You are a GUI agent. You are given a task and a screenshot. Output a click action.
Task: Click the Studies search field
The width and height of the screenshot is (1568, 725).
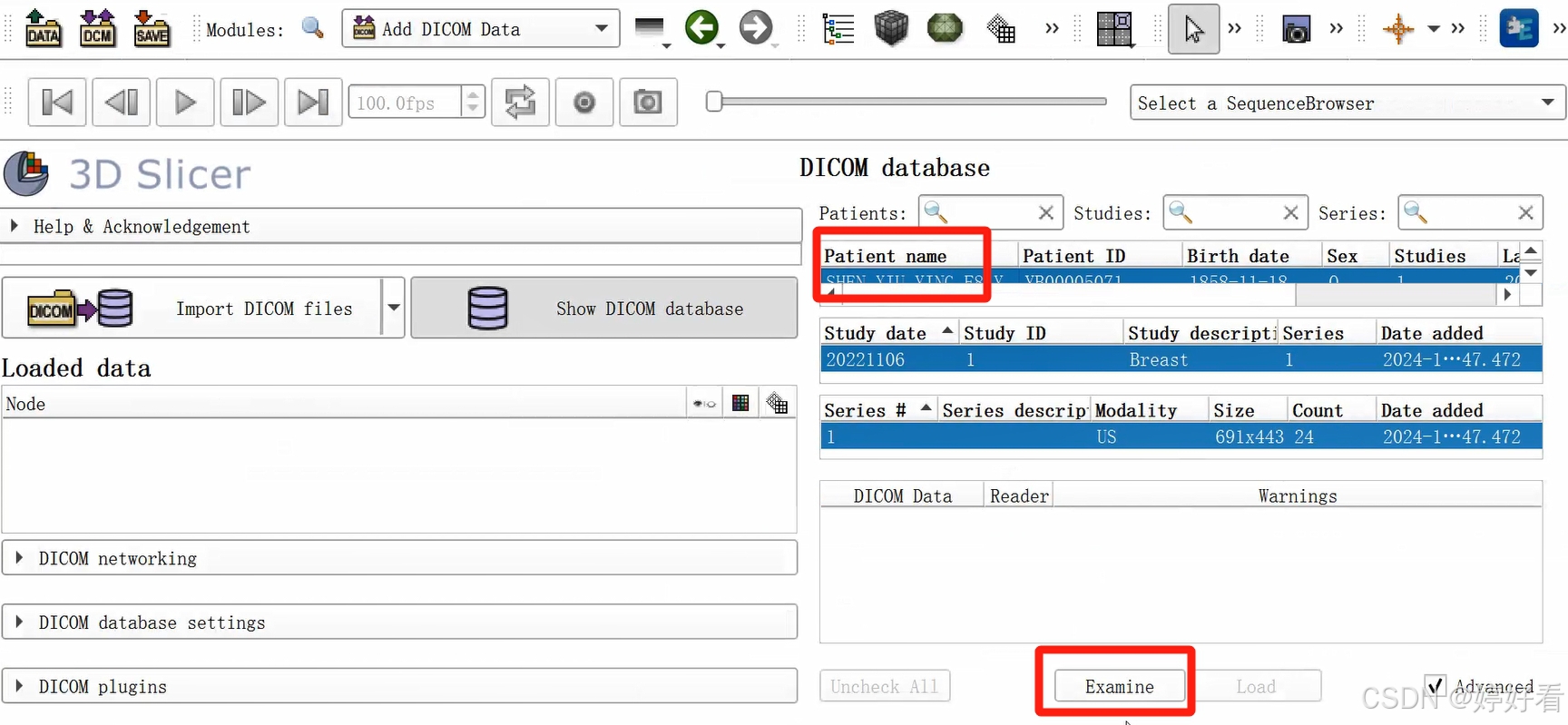click(1235, 212)
